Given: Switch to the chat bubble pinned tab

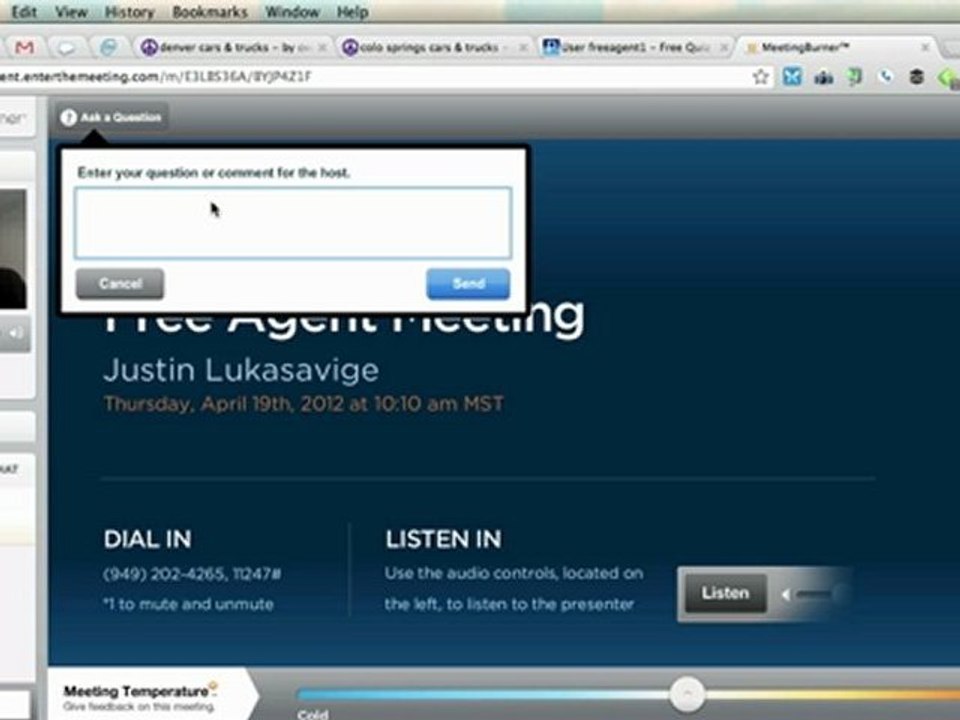Looking at the screenshot, I should pyautogui.click(x=66, y=47).
